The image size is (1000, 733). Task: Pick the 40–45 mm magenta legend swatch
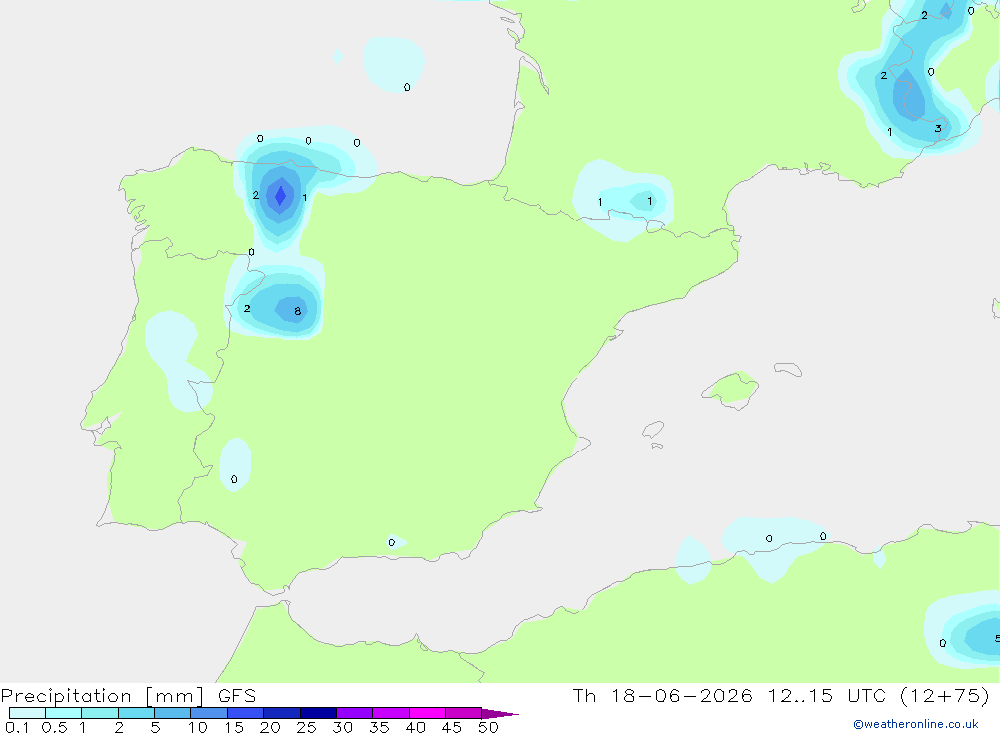pyautogui.click(x=427, y=713)
